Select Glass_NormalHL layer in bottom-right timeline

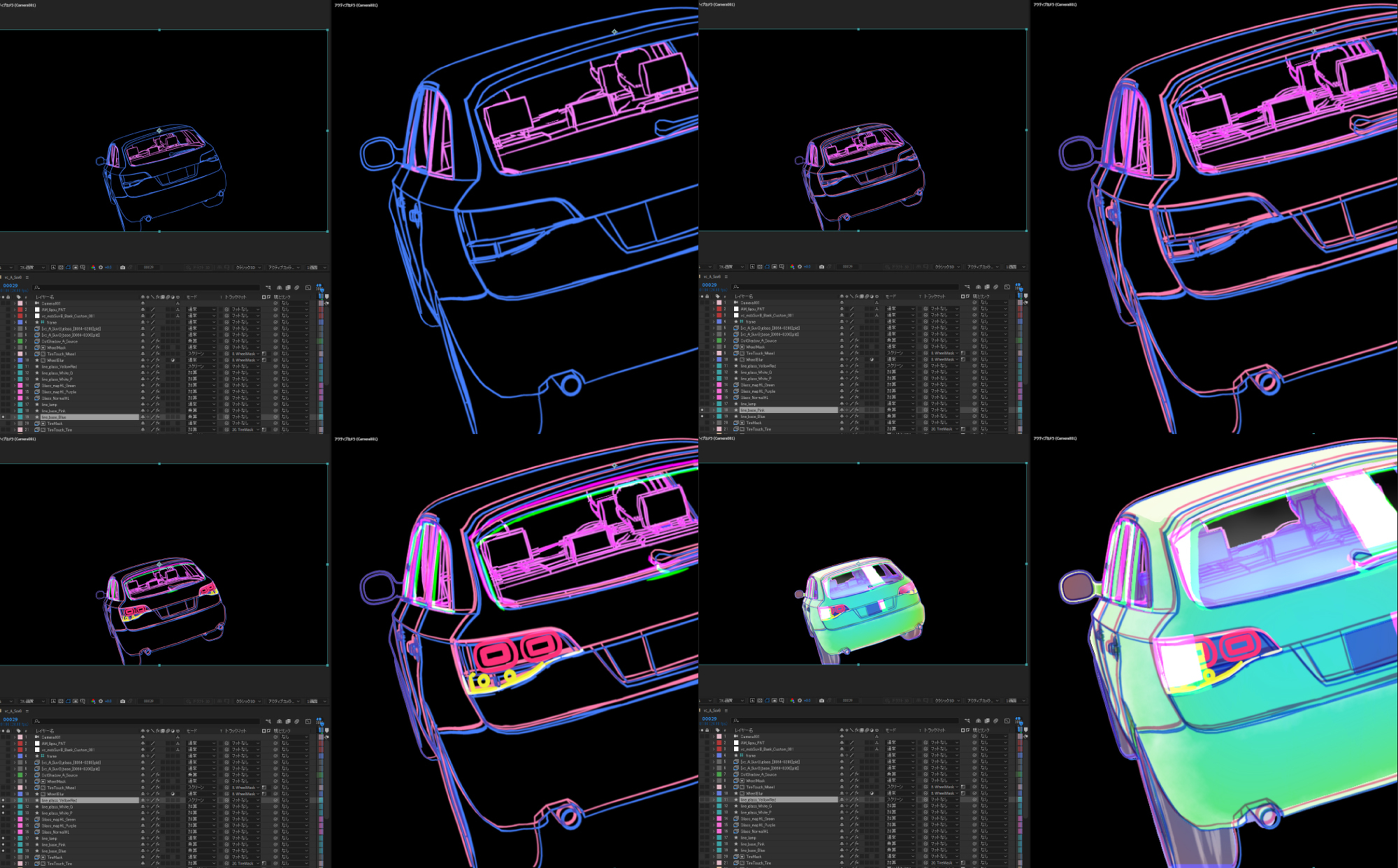point(755,831)
